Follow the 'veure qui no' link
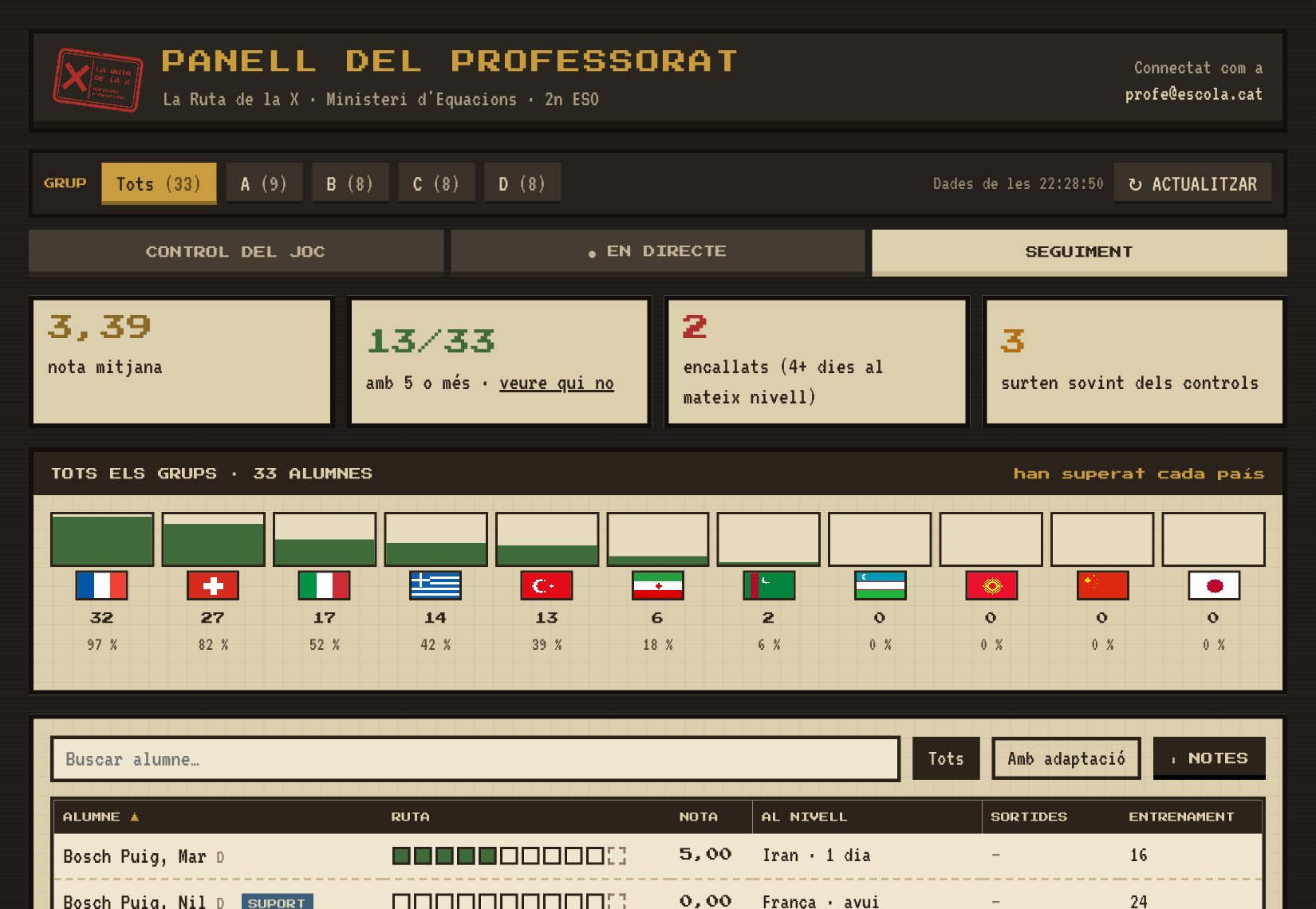The height and width of the screenshot is (909, 1316). 557,384
